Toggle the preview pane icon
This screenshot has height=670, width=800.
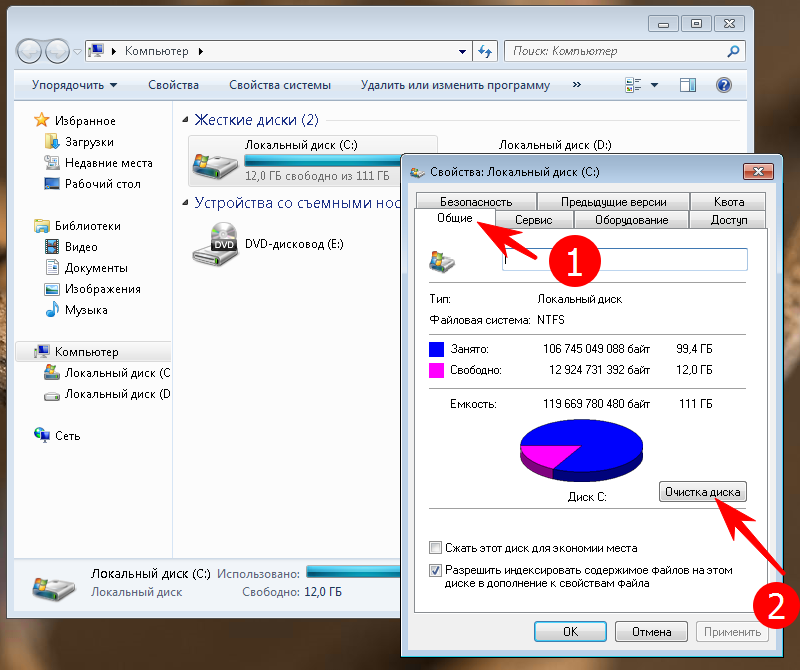(687, 85)
